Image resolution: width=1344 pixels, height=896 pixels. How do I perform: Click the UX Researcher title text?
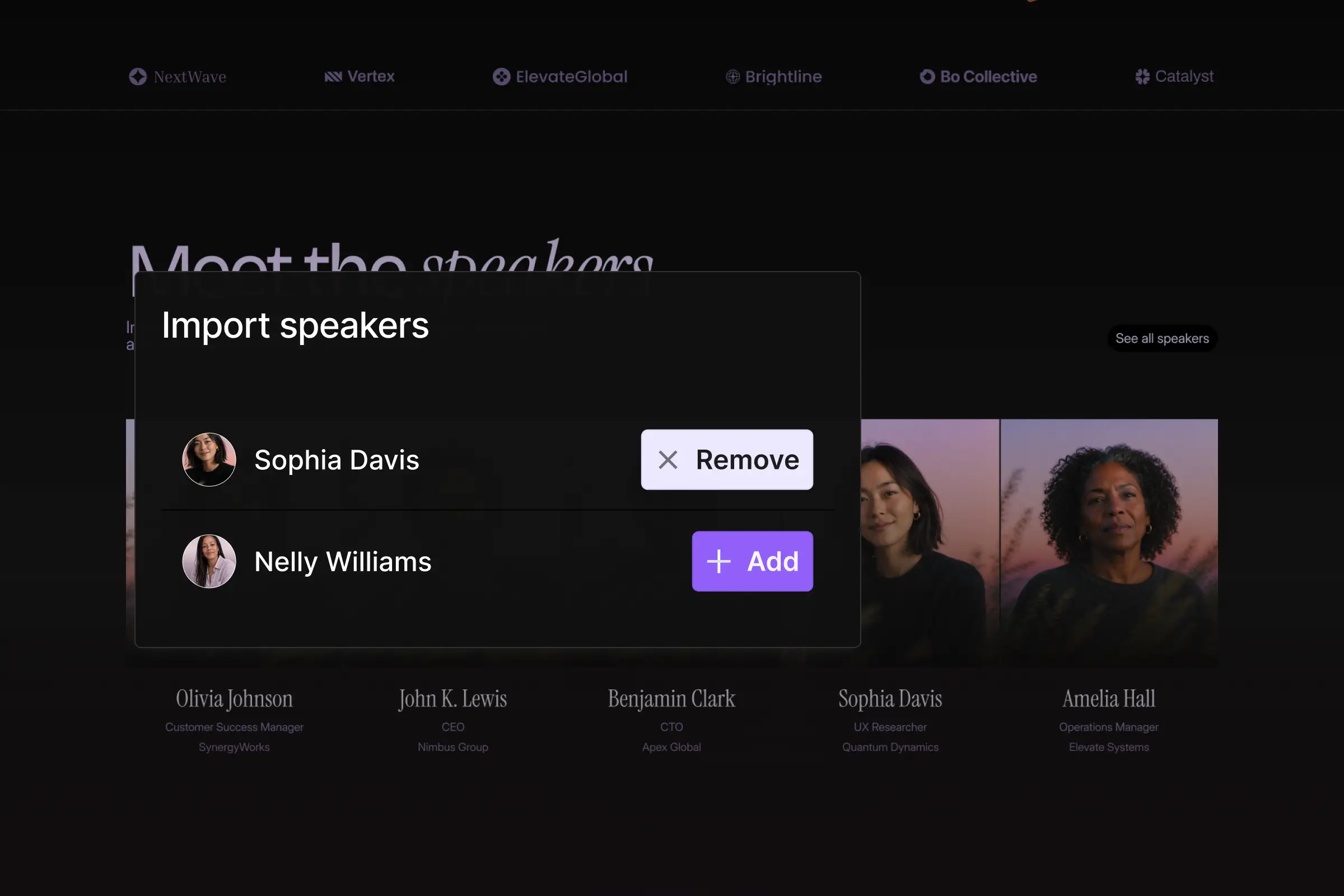(890, 727)
